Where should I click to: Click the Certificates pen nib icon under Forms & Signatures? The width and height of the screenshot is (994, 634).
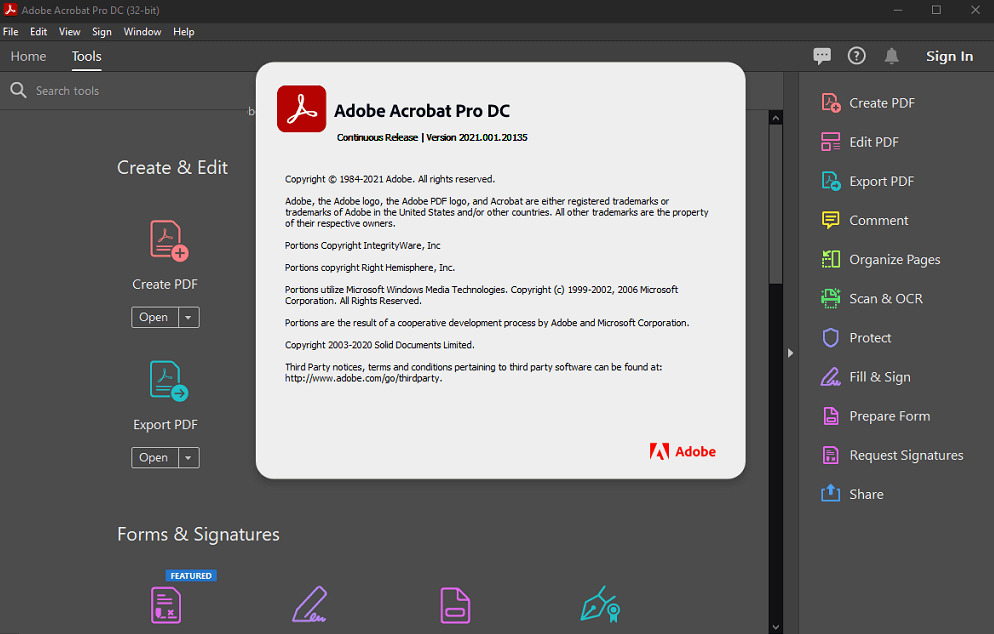click(600, 604)
